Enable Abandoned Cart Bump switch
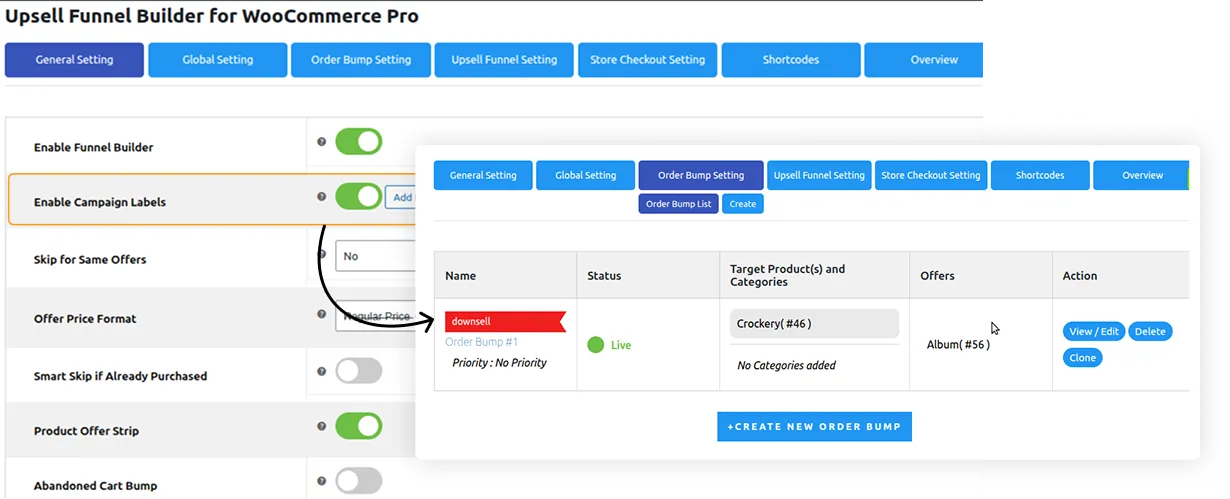 coord(358,481)
